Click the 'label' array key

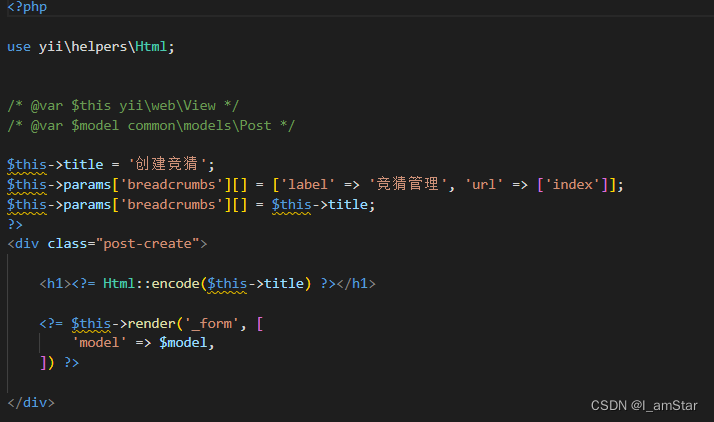[307, 184]
